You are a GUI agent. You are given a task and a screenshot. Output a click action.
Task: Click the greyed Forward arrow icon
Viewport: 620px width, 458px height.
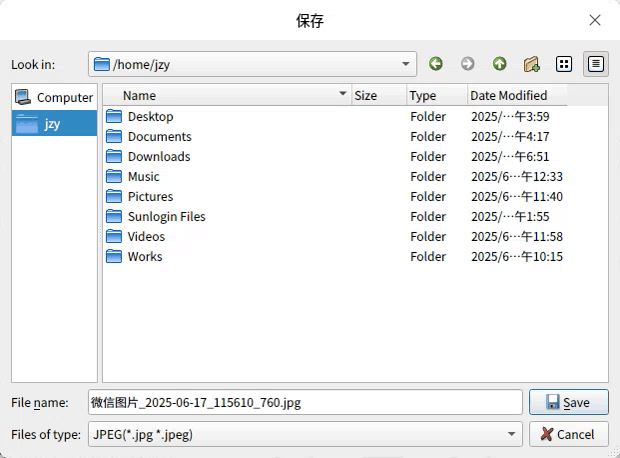[467, 64]
